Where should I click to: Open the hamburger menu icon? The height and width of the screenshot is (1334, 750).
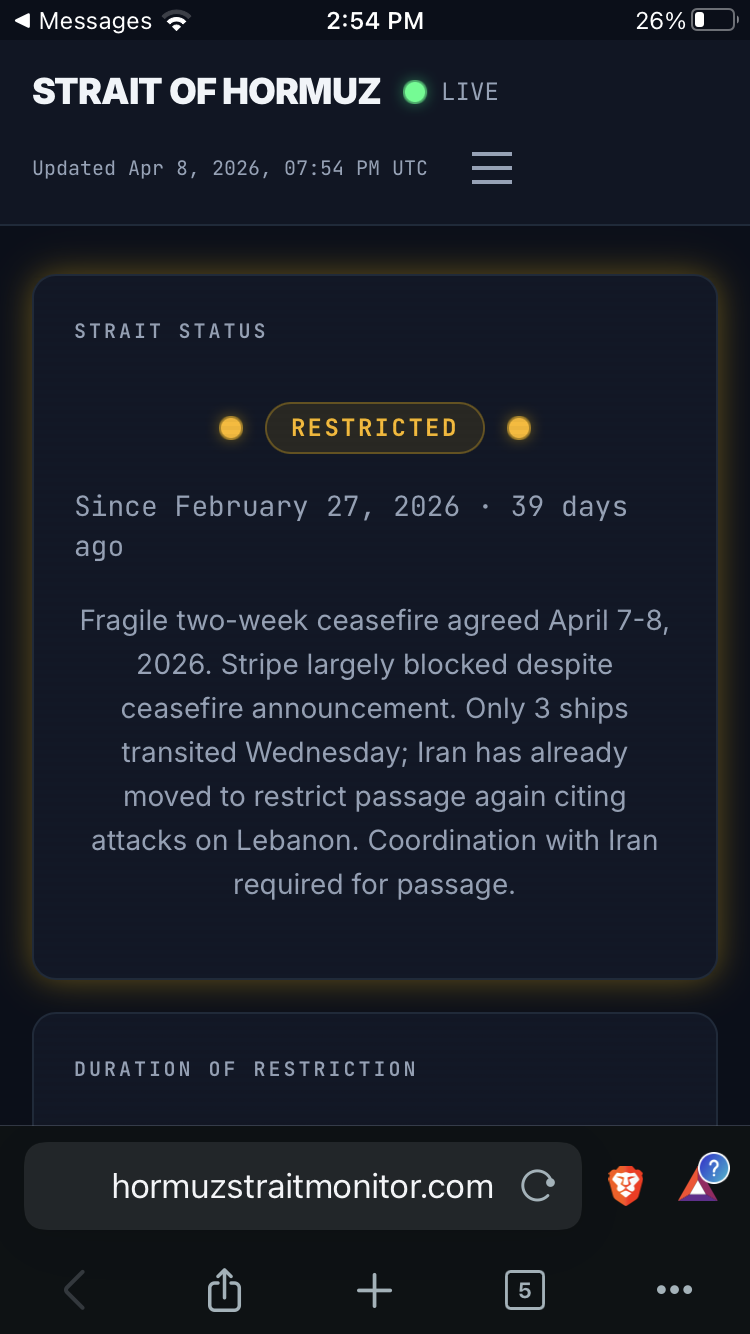[491, 168]
